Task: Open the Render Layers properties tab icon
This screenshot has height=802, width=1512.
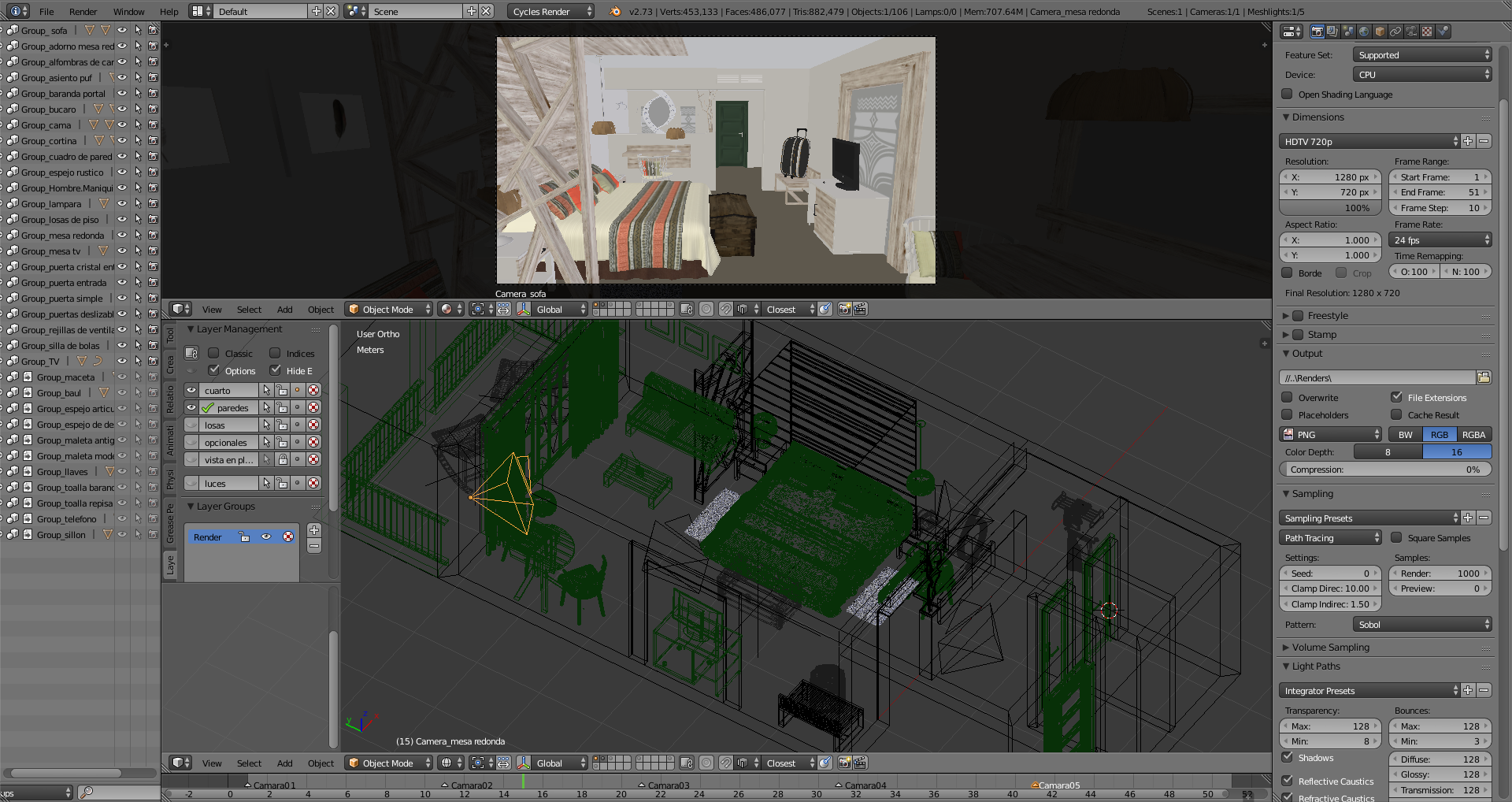Action: (1332, 32)
